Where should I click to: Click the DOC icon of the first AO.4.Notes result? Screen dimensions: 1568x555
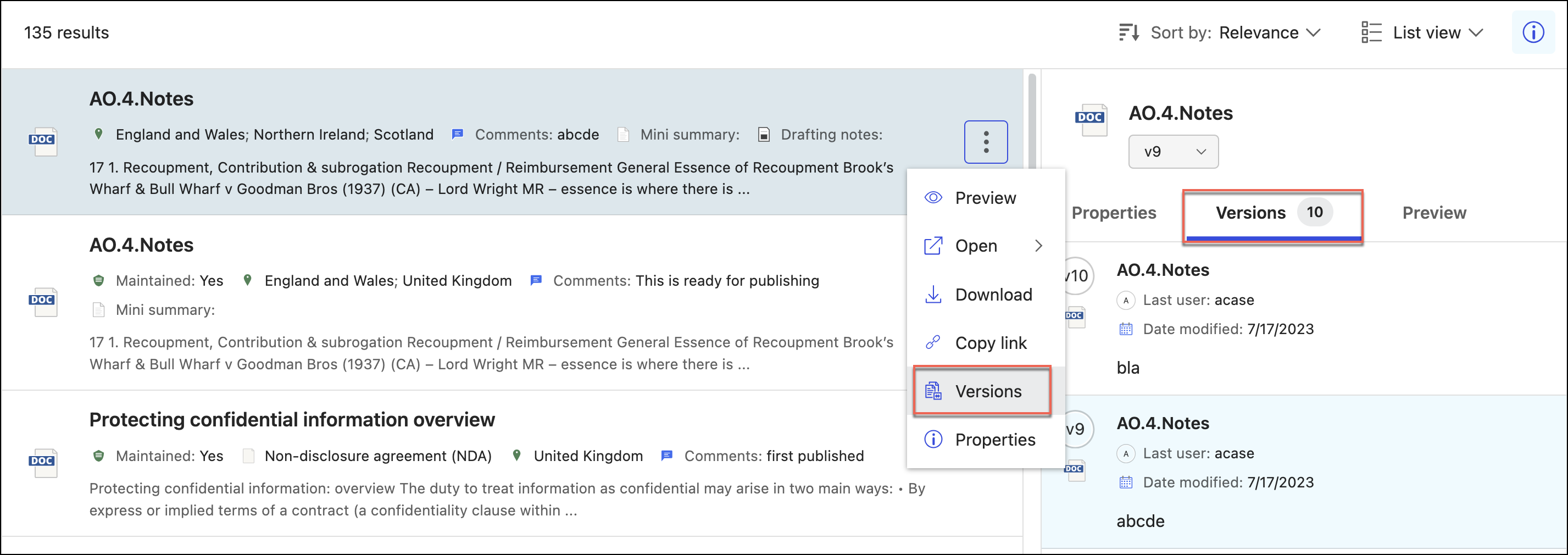click(x=43, y=141)
